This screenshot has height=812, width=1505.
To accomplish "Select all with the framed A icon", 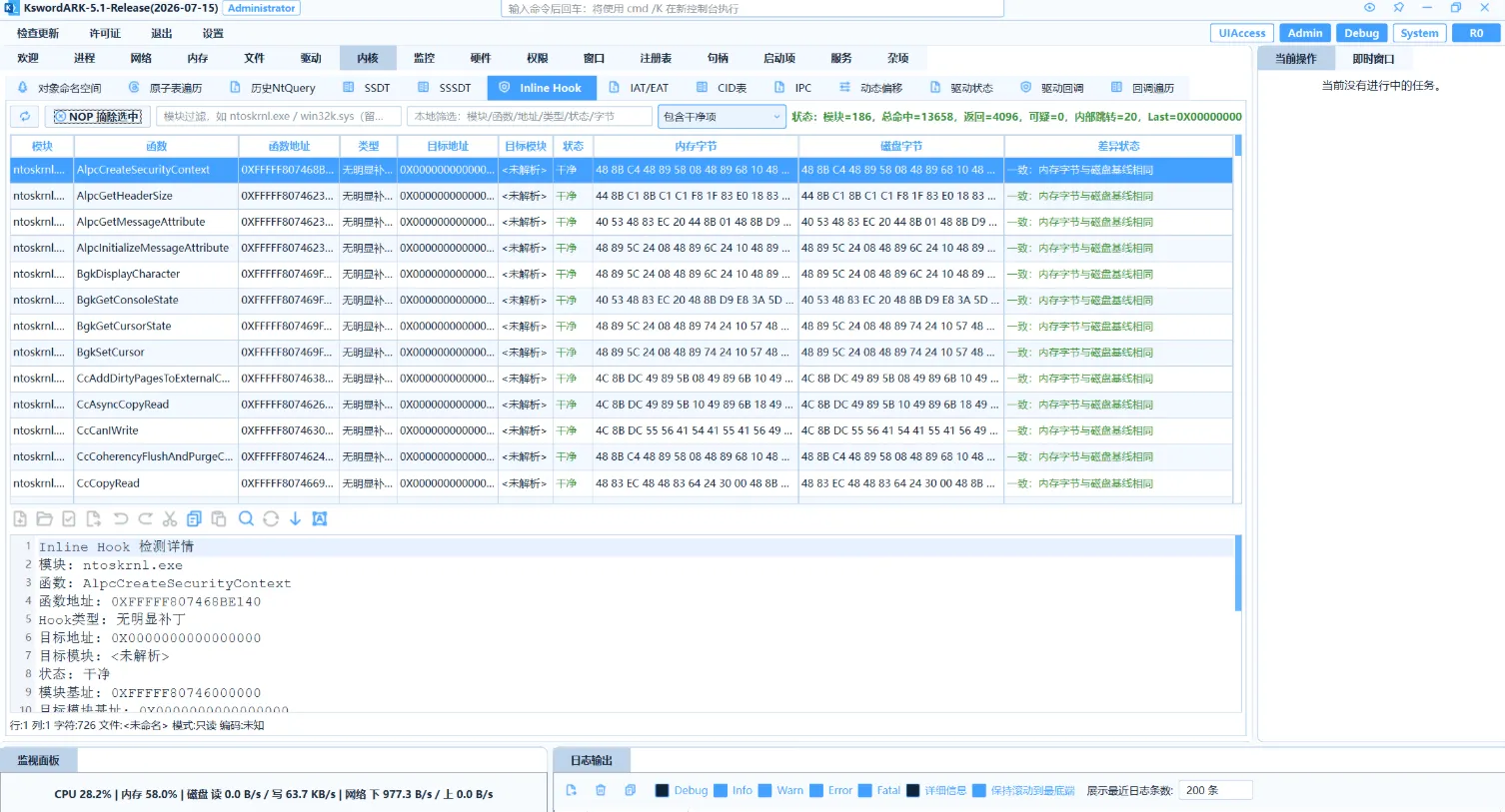I will [x=320, y=518].
